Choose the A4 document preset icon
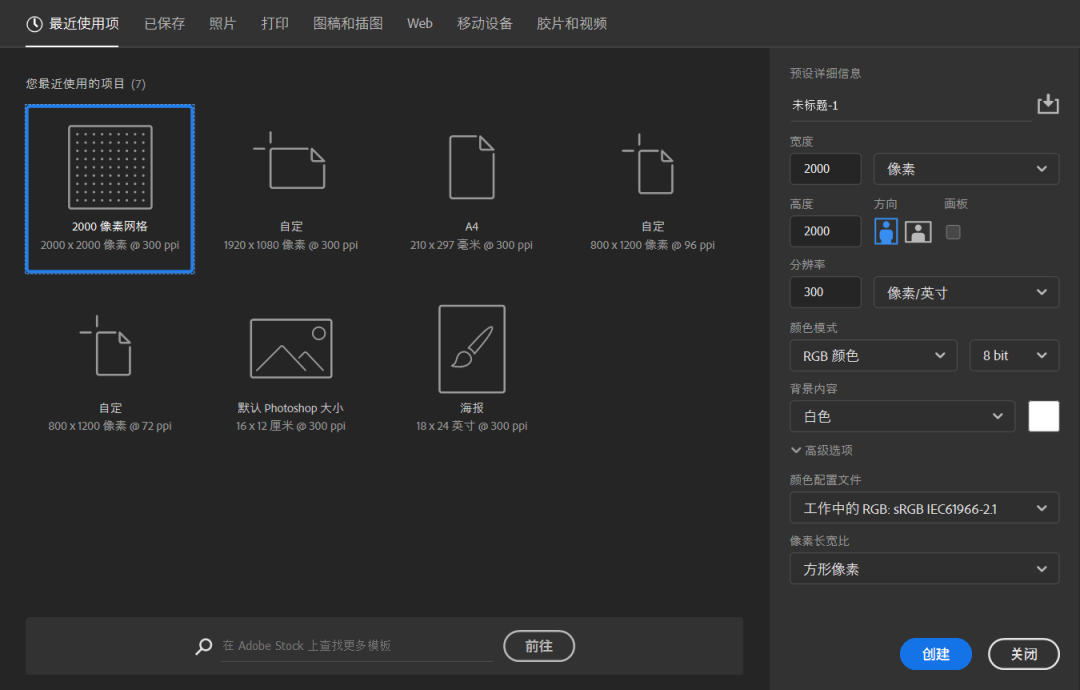This screenshot has width=1080, height=690. point(471,167)
